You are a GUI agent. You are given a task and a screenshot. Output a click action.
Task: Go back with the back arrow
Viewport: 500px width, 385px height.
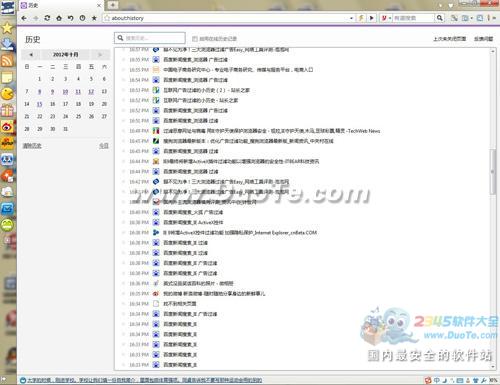point(24,18)
